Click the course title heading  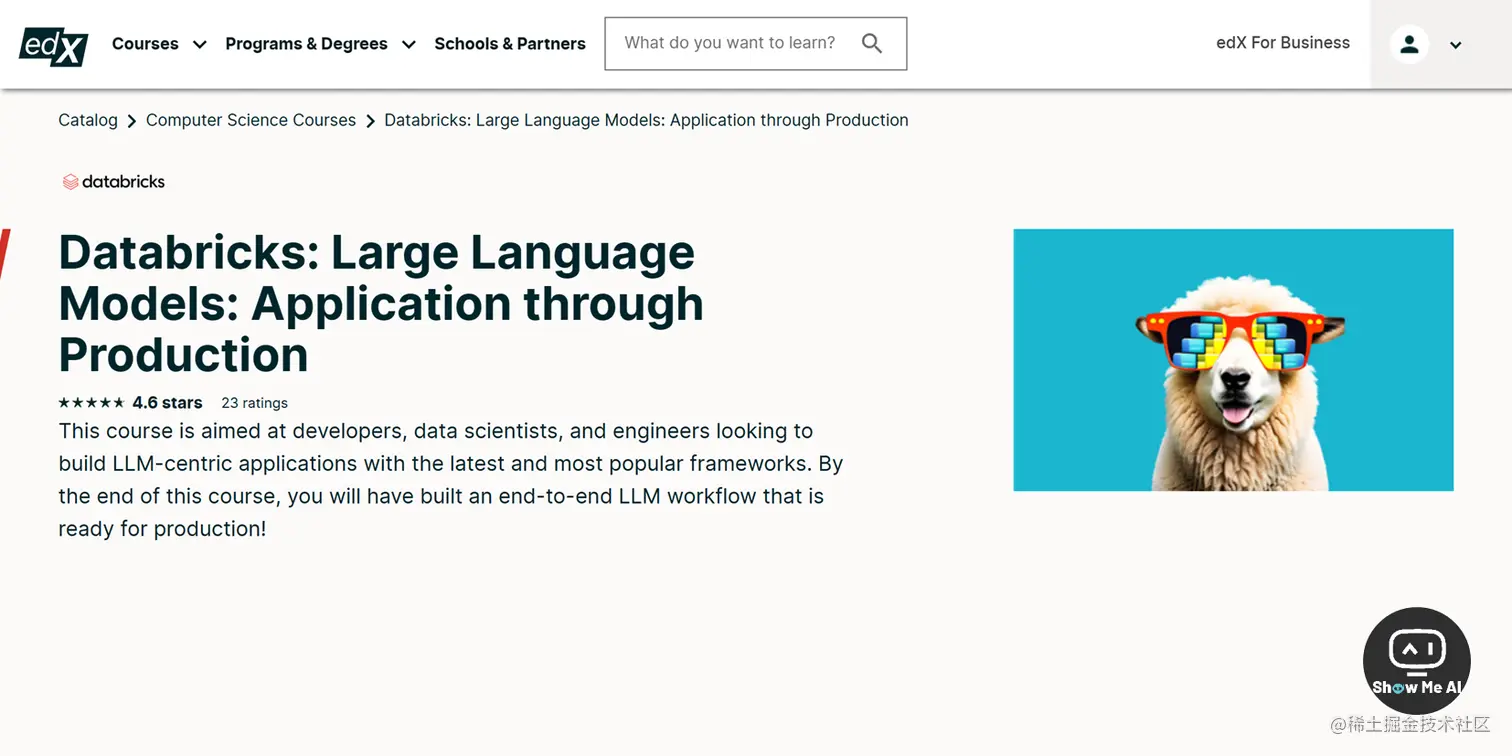[x=381, y=303]
